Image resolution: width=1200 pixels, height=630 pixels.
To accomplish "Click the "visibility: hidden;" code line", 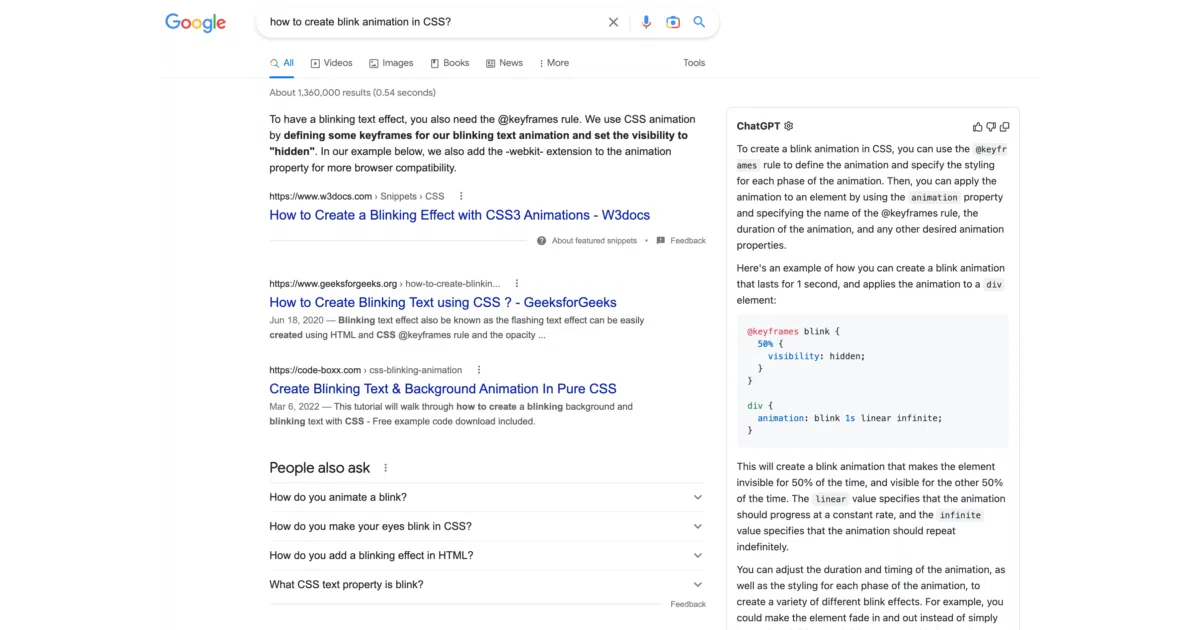I will (x=816, y=356).
